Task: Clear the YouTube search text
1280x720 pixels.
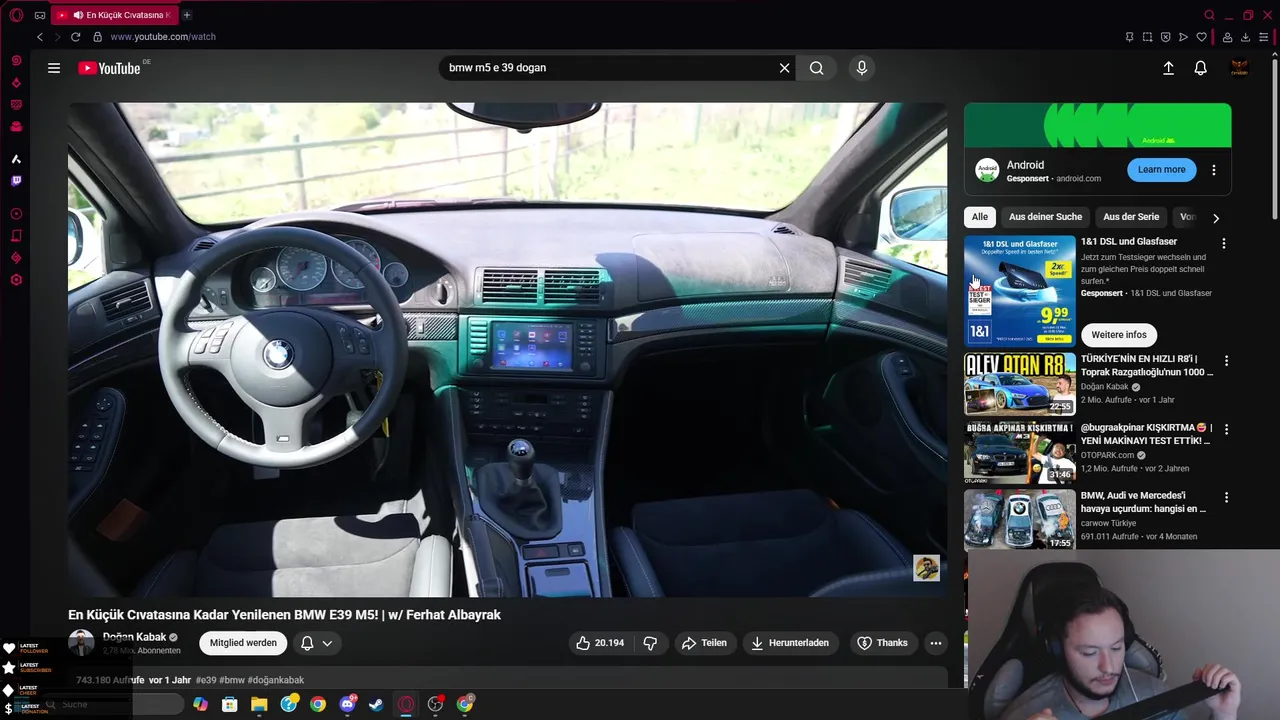Action: tap(785, 68)
